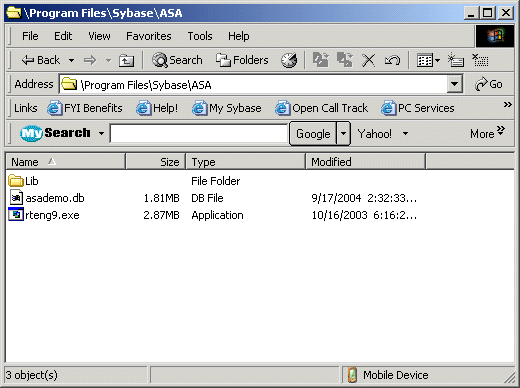Image resolution: width=520 pixels, height=388 pixels.
Task: Open the Yahoo! dropdown arrow
Action: click(x=405, y=134)
